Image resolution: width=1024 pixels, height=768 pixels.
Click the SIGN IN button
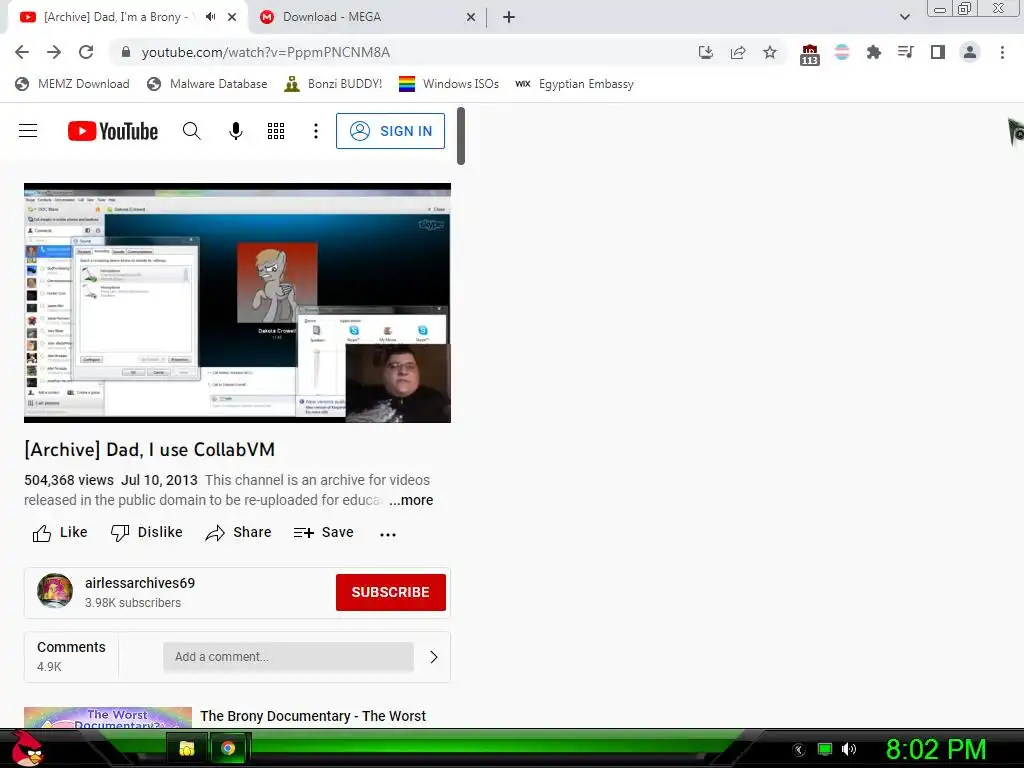pyautogui.click(x=391, y=131)
